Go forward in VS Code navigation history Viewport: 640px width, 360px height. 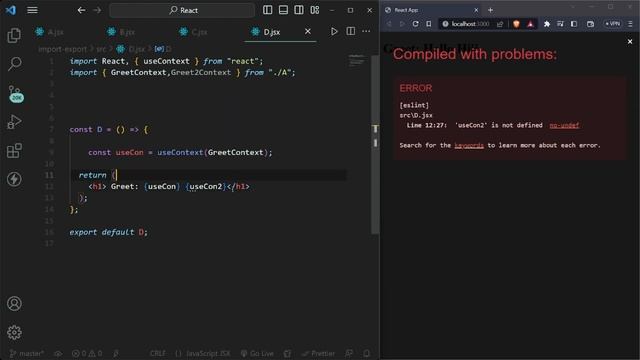pos(97,10)
